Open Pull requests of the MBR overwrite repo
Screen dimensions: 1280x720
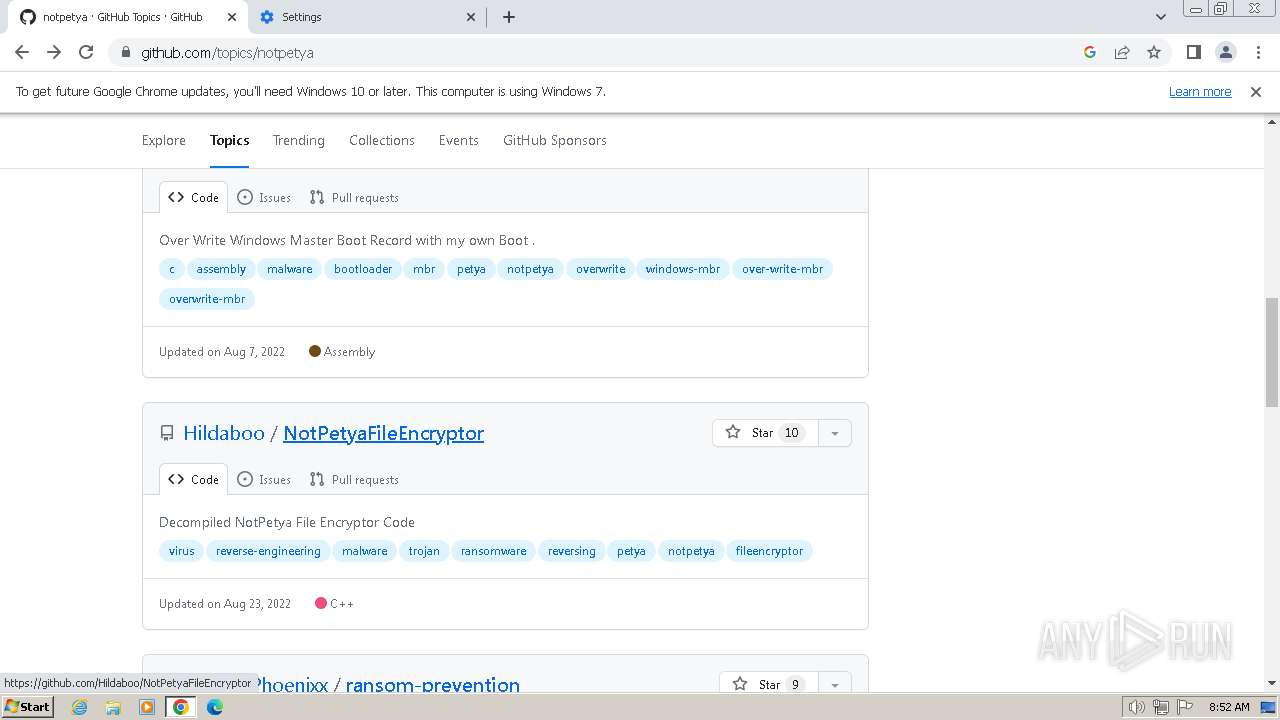coord(354,198)
